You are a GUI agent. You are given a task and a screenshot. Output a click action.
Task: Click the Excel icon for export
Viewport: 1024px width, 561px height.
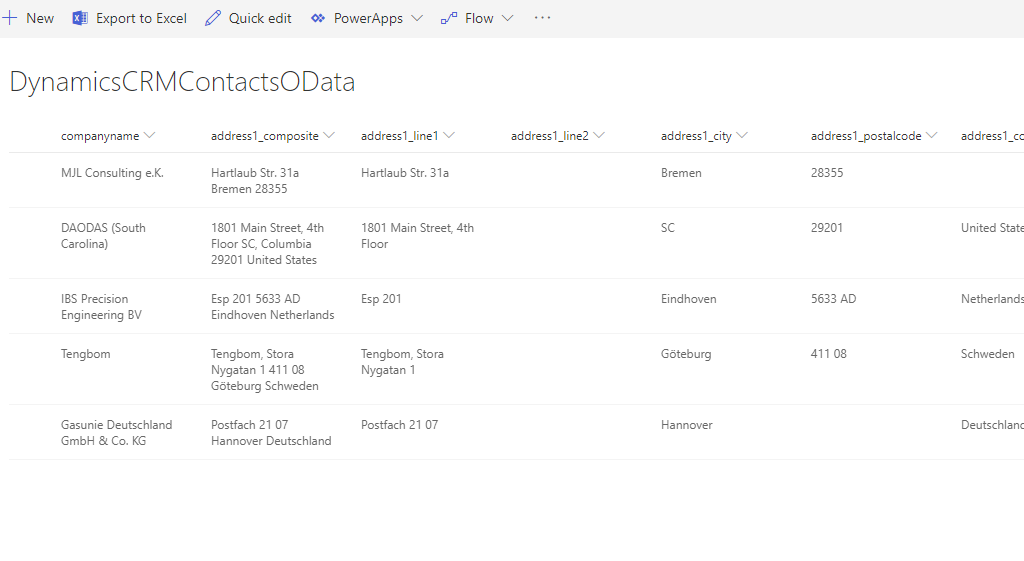tap(80, 18)
